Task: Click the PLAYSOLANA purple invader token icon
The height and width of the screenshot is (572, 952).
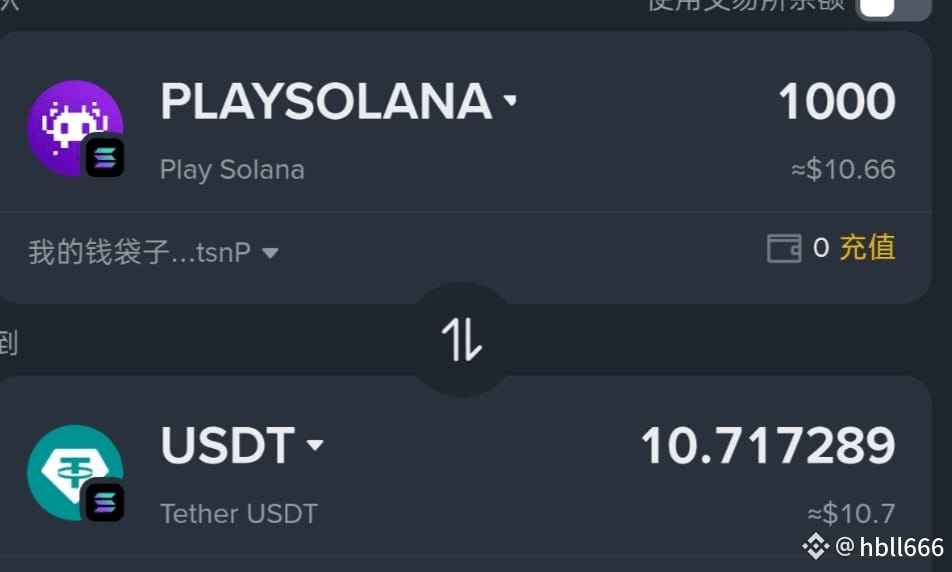Action: pos(75,128)
